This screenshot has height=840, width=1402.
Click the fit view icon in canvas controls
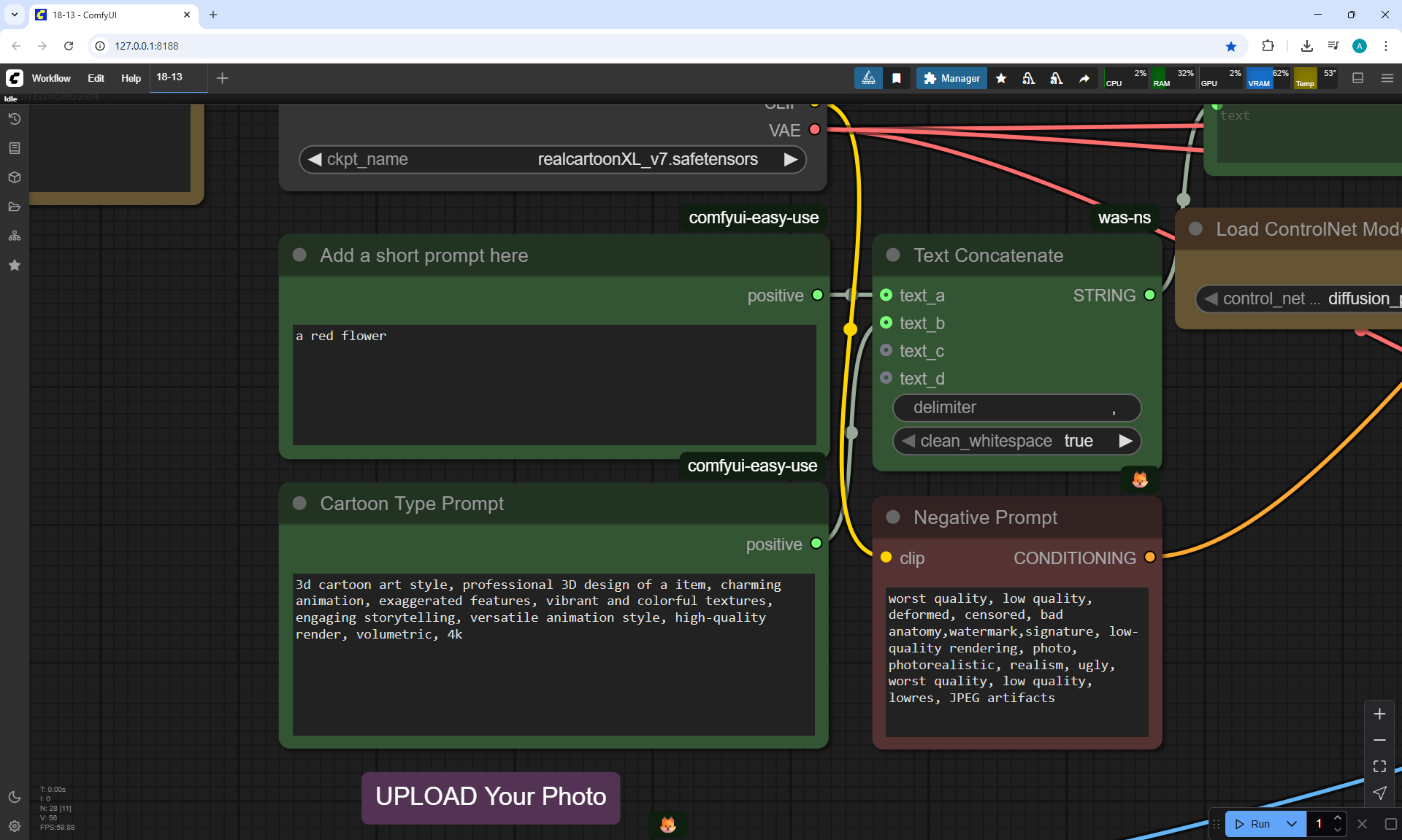coord(1379,766)
